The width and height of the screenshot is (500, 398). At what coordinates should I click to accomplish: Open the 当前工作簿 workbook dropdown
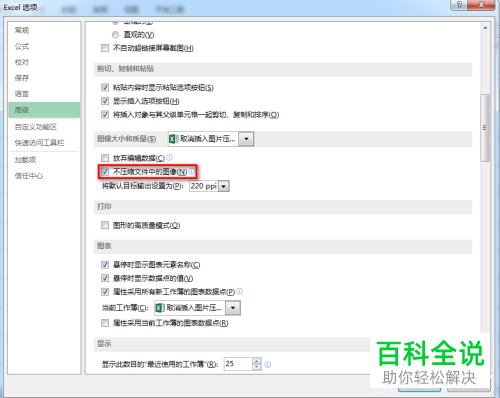(x=233, y=308)
